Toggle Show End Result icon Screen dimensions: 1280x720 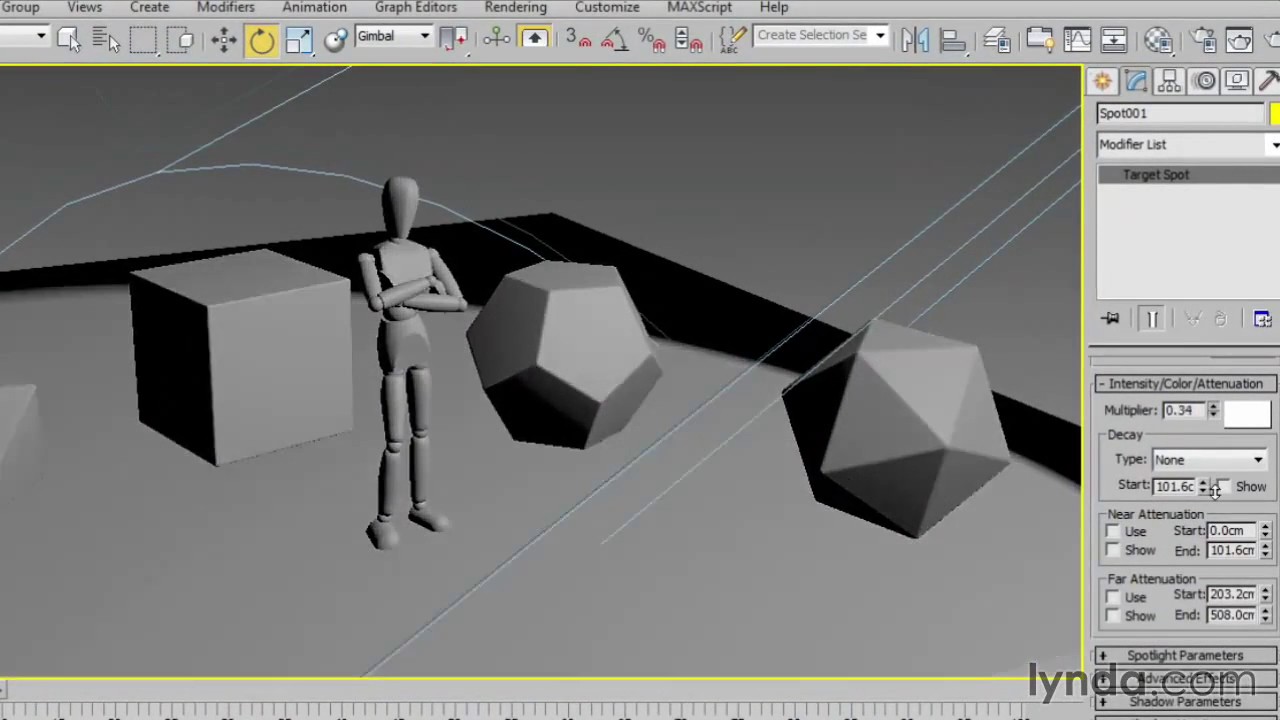(x=1151, y=318)
